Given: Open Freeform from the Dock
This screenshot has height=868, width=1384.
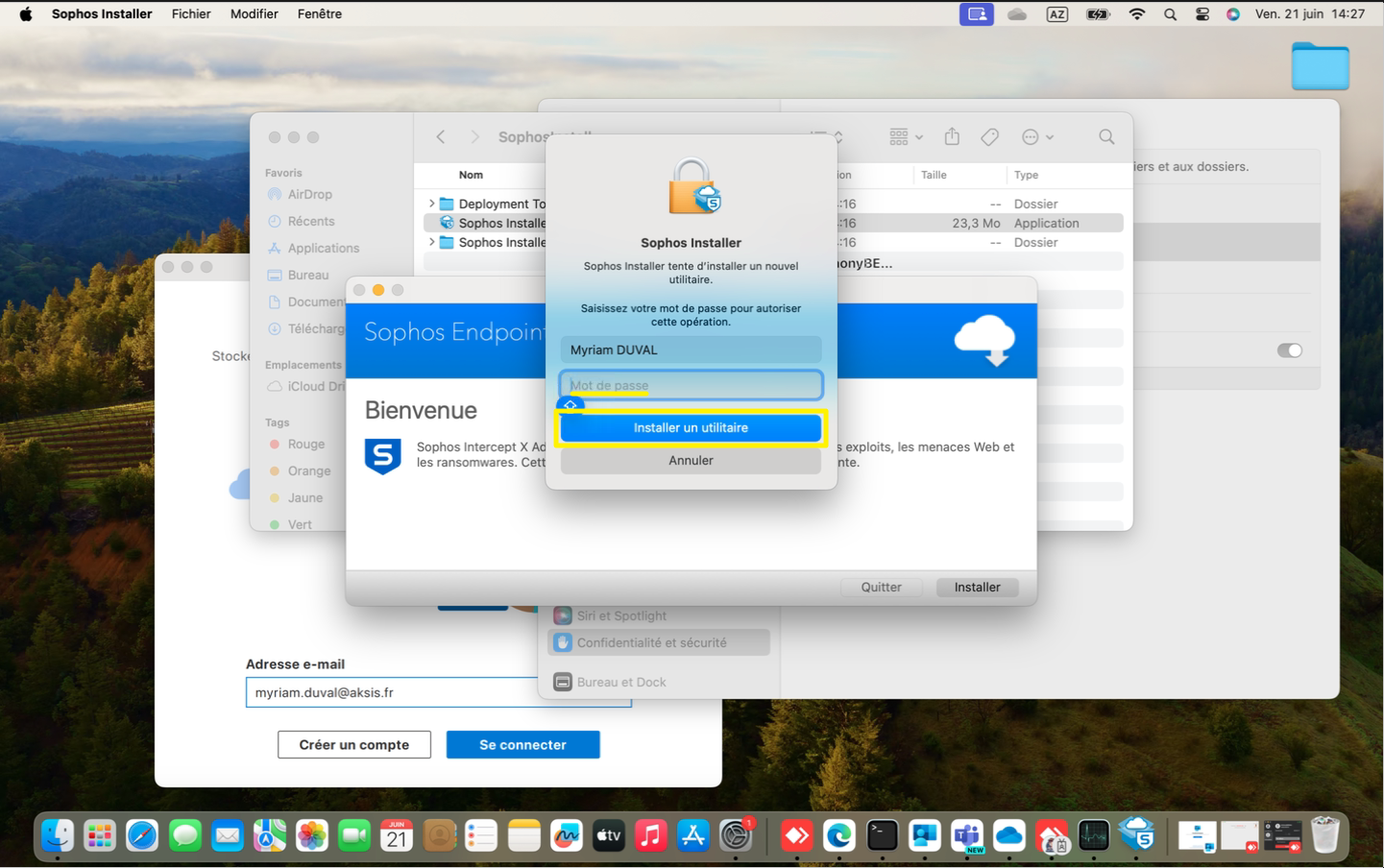Looking at the screenshot, I should [x=567, y=836].
